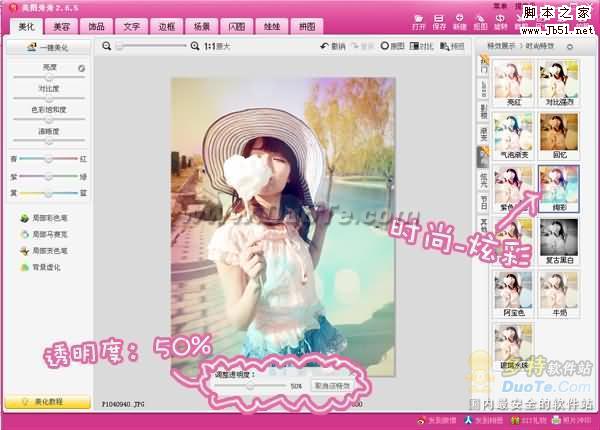600x430 pixels.
Task: Switch to the 场景 tab
Action: pos(202,26)
